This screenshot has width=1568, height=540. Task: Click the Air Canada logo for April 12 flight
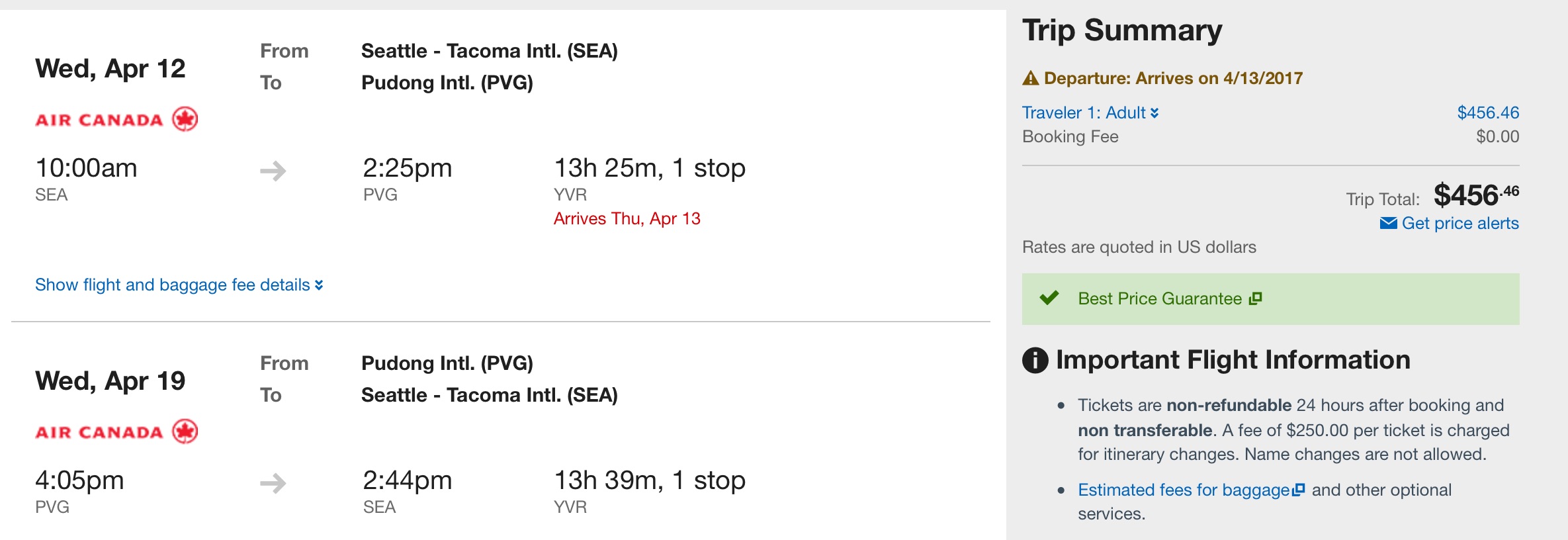pyautogui.click(x=116, y=120)
